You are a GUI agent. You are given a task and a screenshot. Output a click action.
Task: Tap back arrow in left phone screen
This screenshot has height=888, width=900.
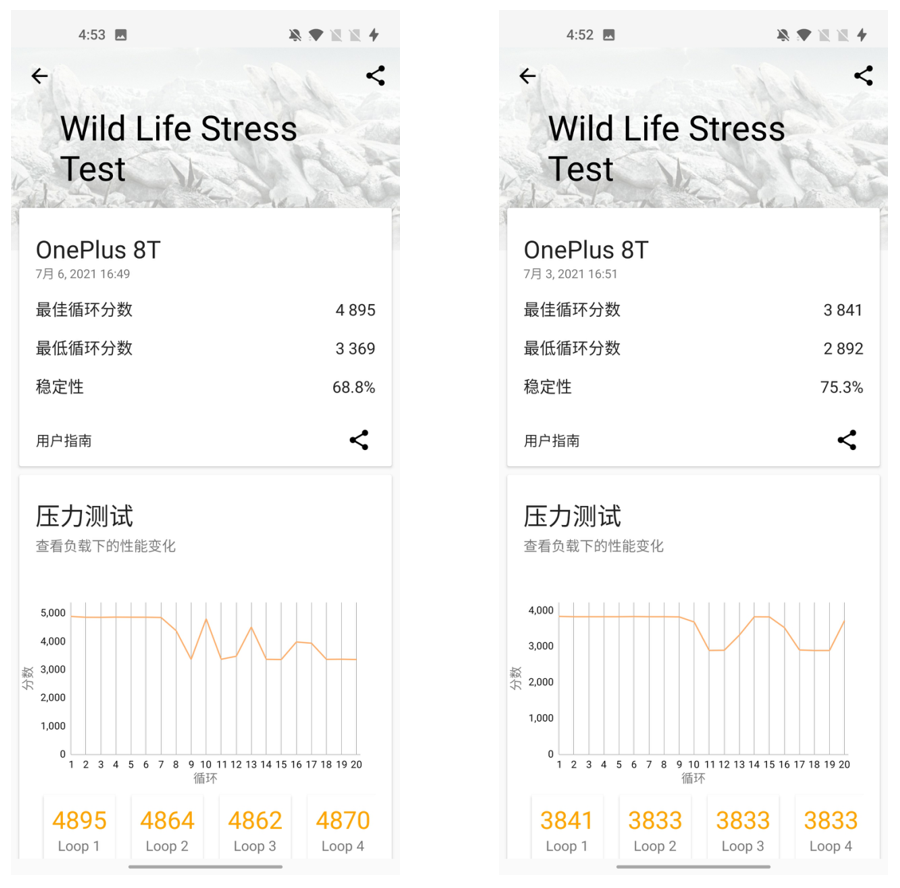click(x=40, y=76)
